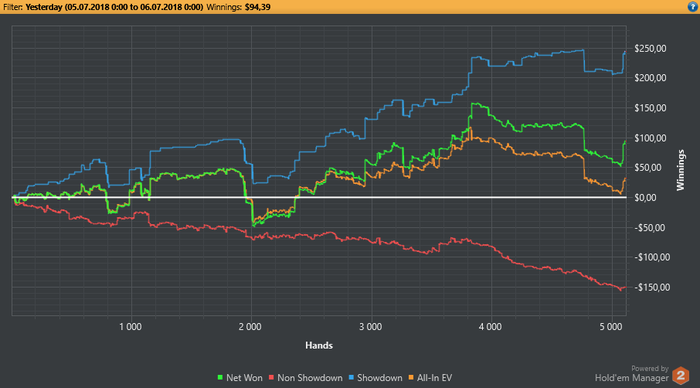The image size is (700, 388).
Task: Click the red Non Showdown color swatch
Action: coord(271,378)
